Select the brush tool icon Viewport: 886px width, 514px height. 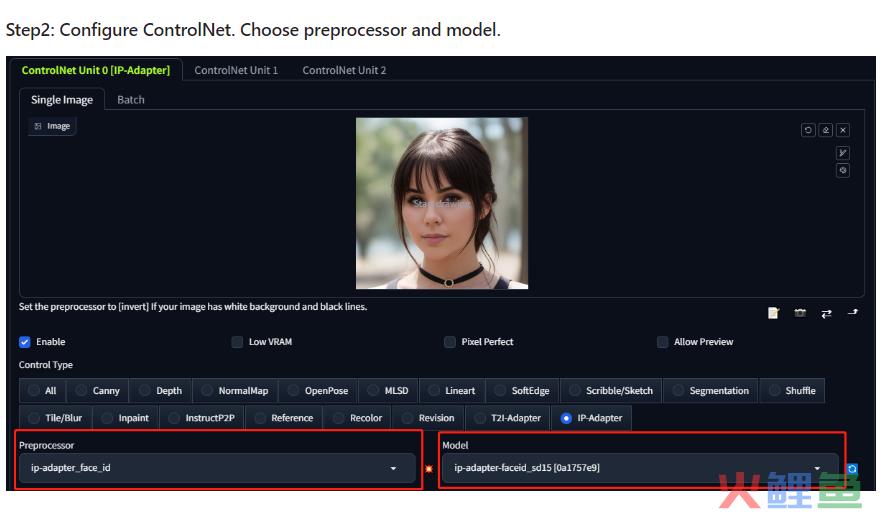[x=843, y=153]
